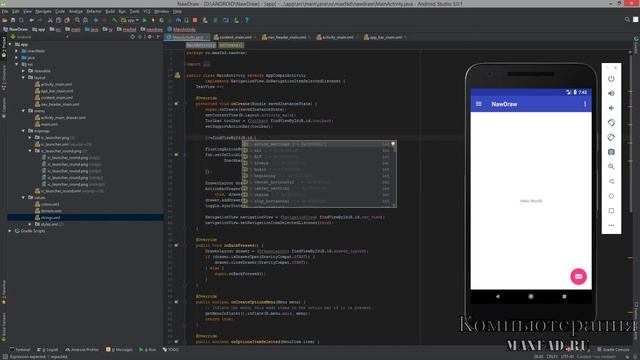This screenshot has height=360, width=640.
Task: Open the Logcat tool window
Action: [x=47, y=350]
